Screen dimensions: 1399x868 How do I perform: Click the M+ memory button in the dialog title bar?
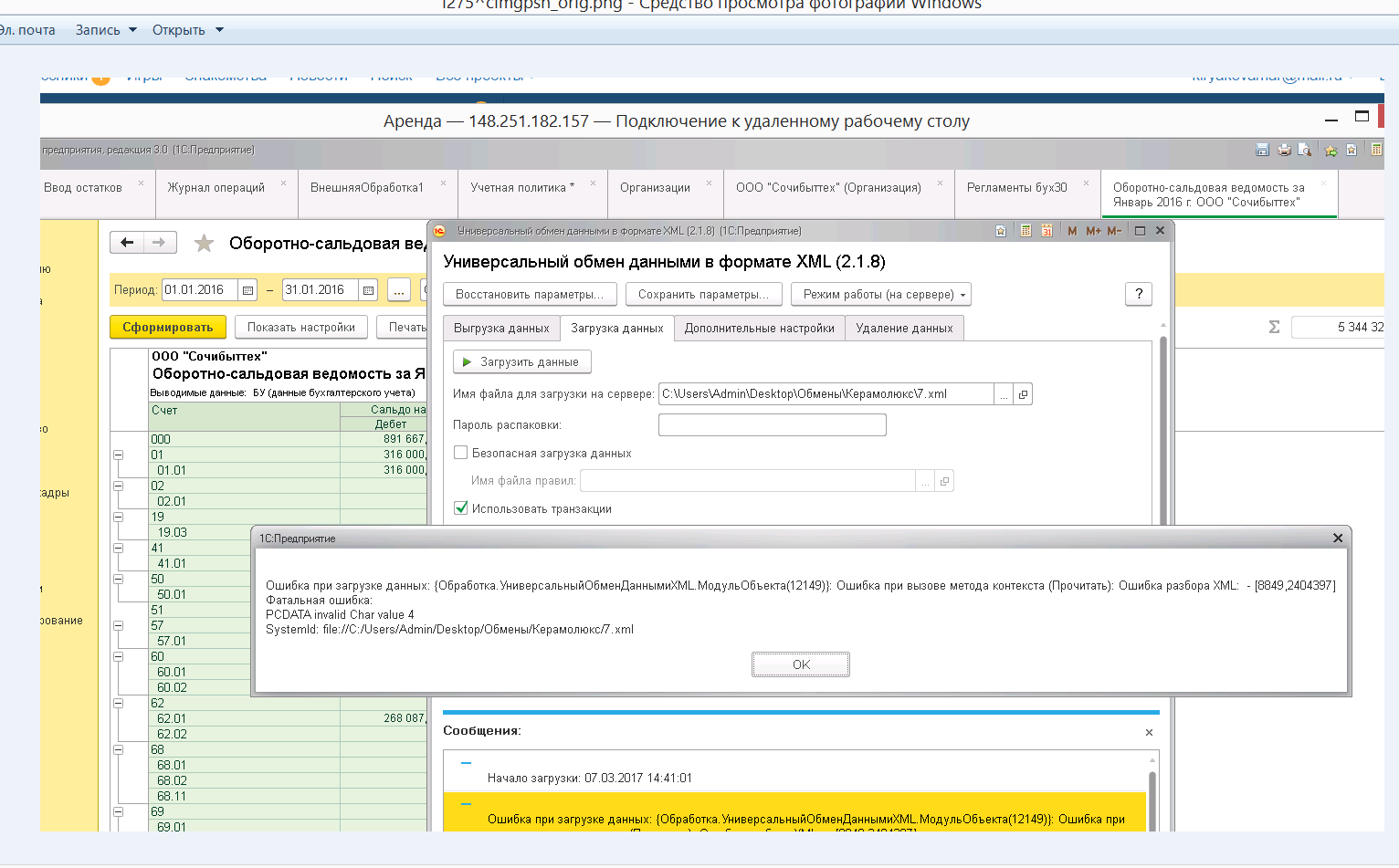point(1093,231)
